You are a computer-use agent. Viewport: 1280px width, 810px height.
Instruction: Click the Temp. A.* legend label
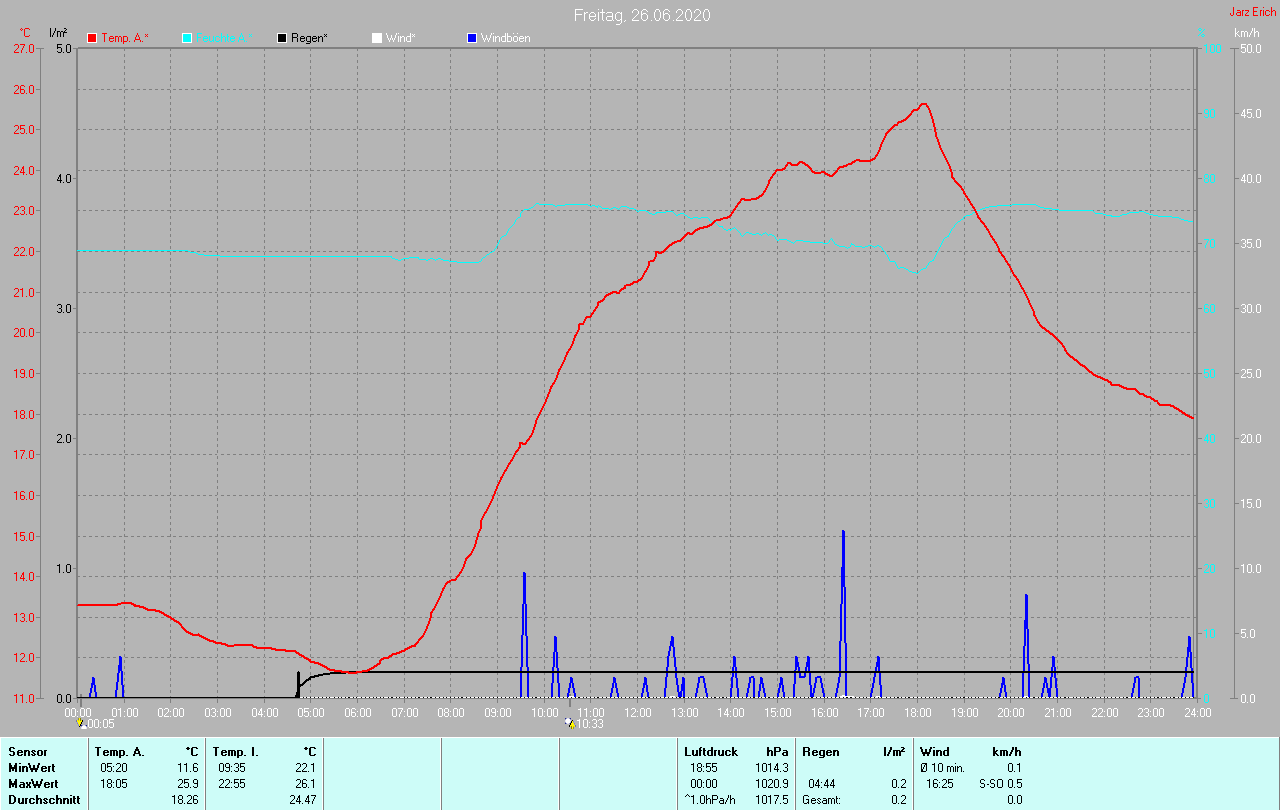(125, 38)
